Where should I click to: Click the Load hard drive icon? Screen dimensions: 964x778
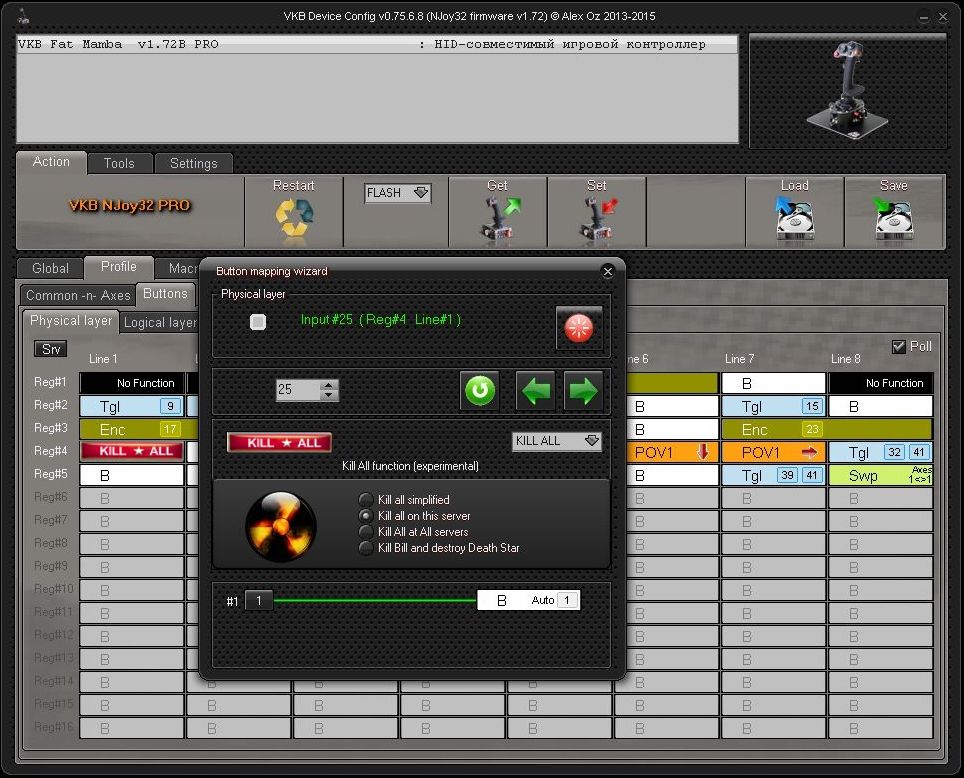point(794,219)
